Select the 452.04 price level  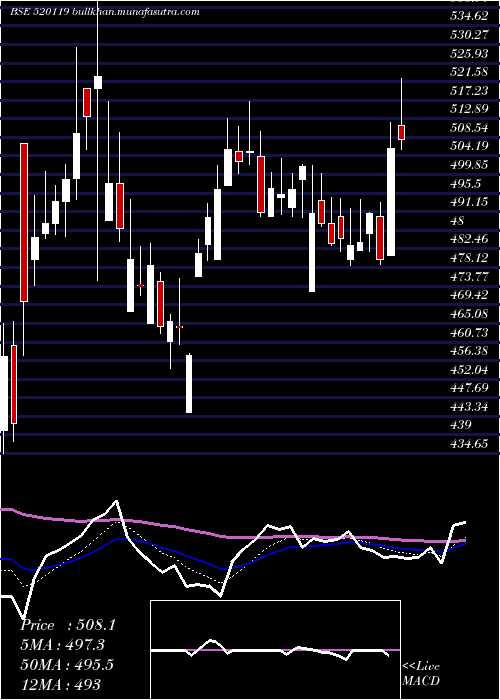[469, 369]
